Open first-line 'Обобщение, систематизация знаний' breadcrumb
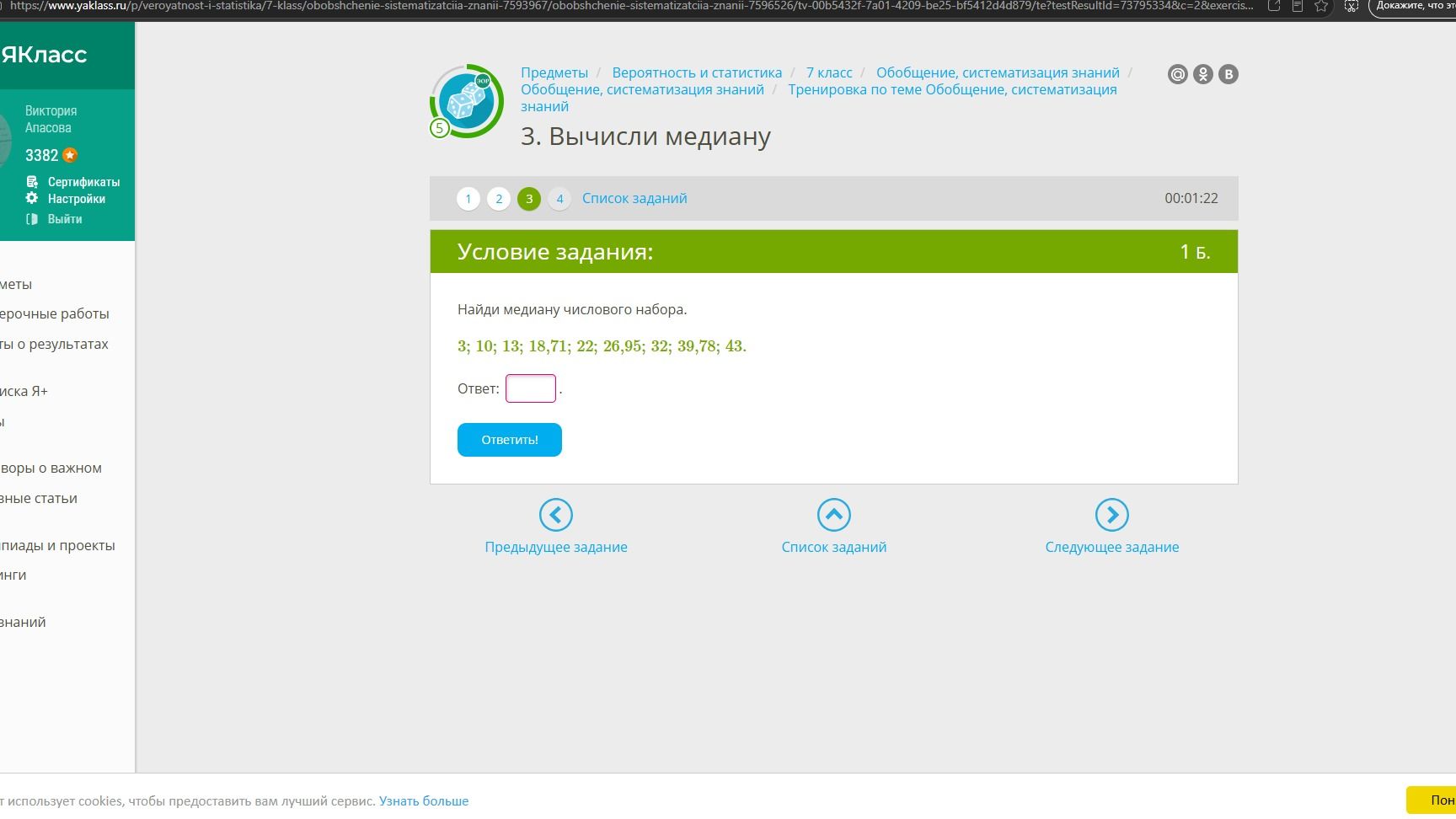 [998, 72]
